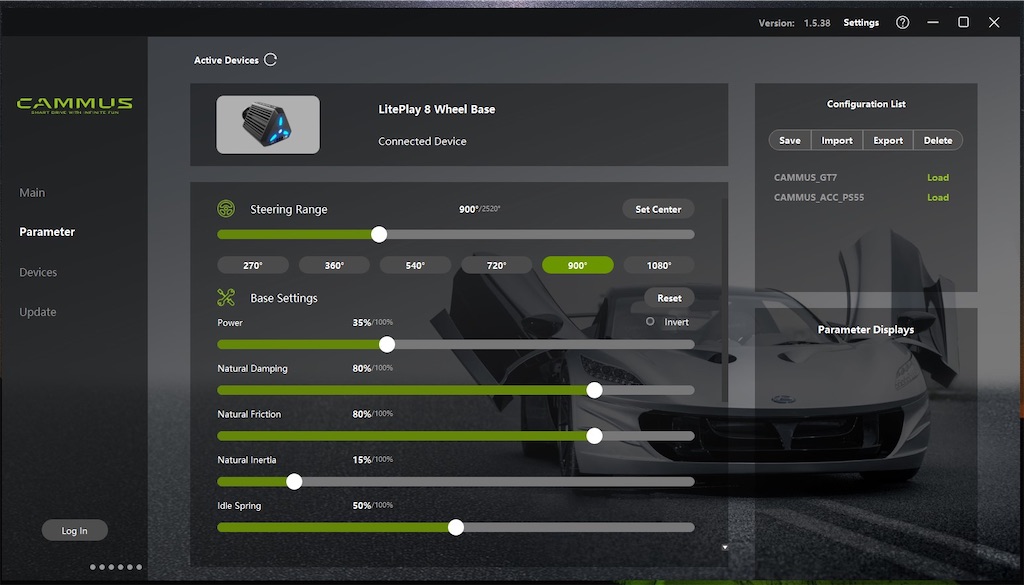The height and width of the screenshot is (585, 1024).
Task: Click the Base Settings tools icon
Action: click(226, 298)
